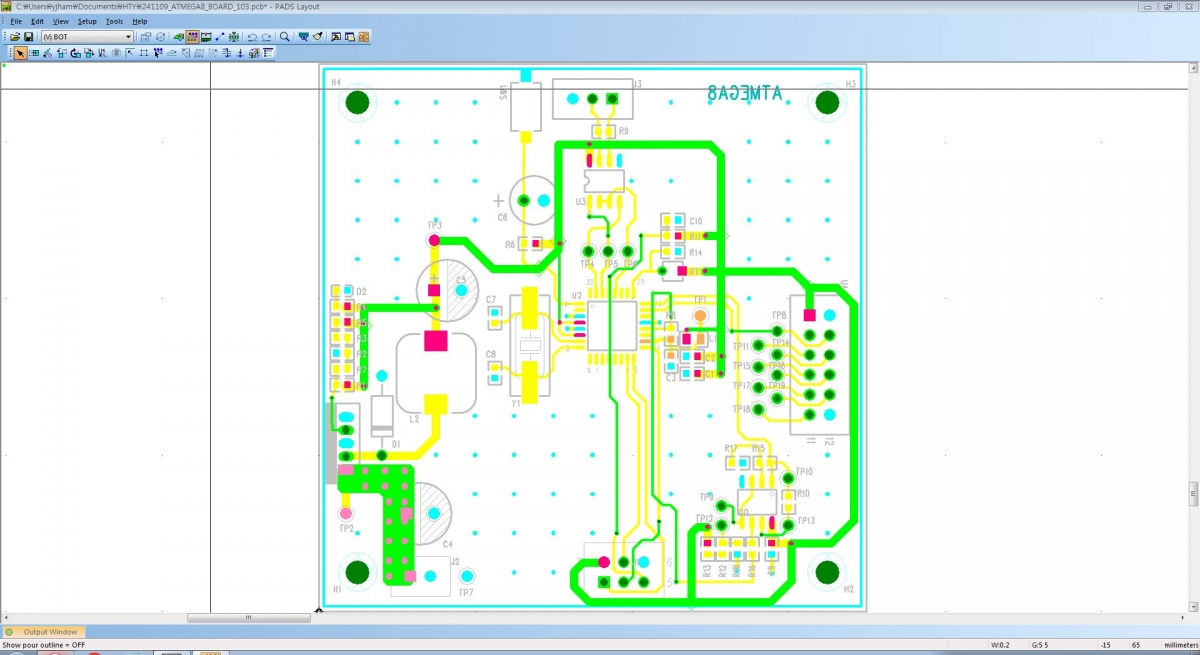This screenshot has height=655, width=1200.
Task: Select the Add Test Point tool
Action: click(x=241, y=53)
